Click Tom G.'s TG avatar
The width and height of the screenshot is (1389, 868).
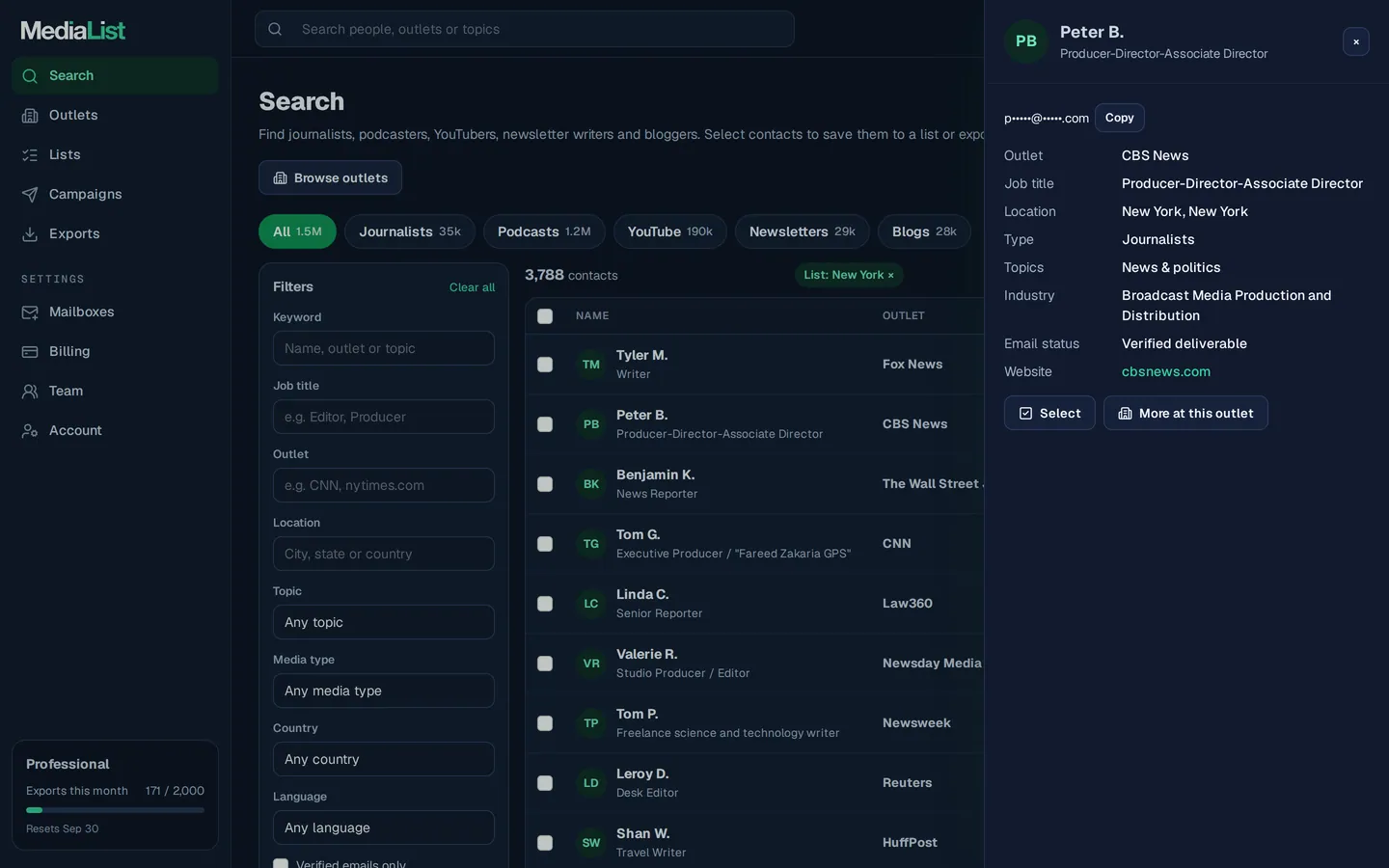(x=591, y=544)
